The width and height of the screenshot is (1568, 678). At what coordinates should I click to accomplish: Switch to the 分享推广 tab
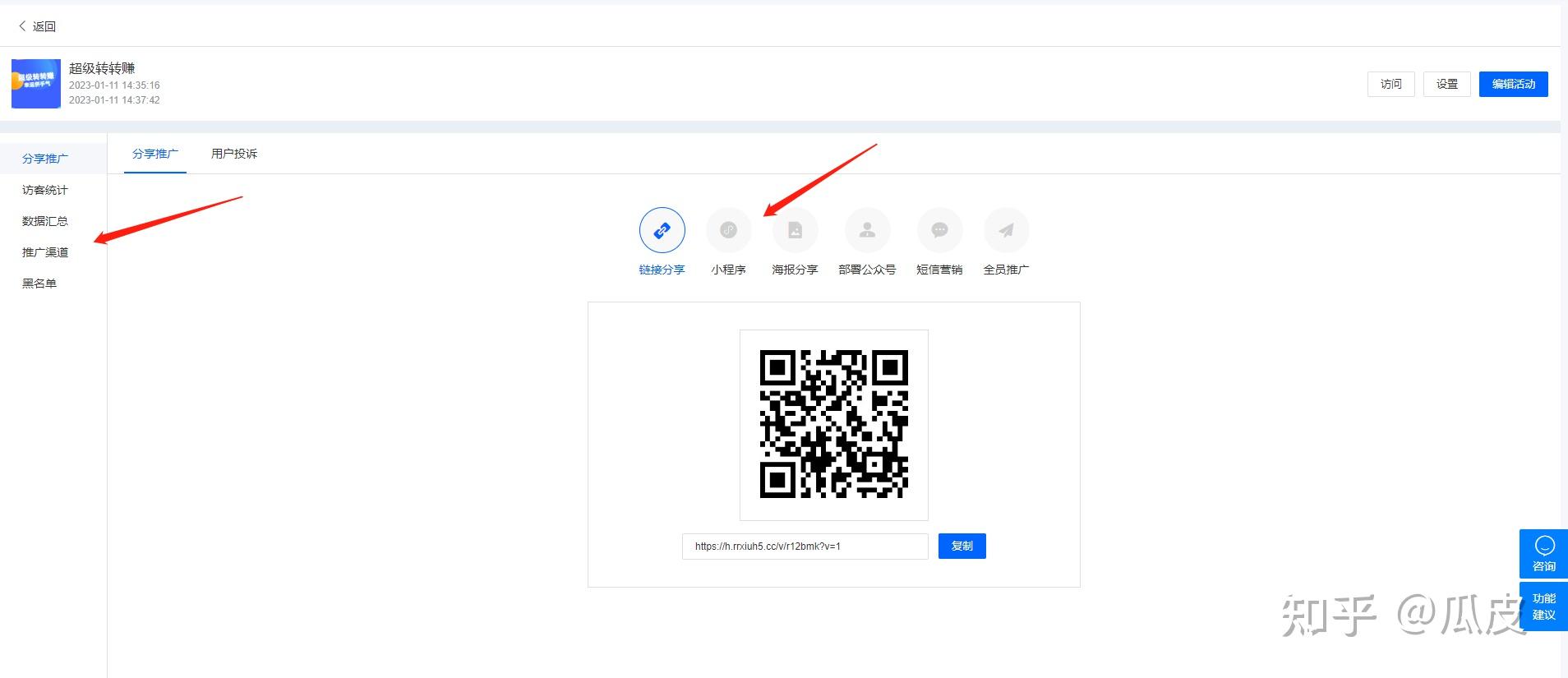click(155, 154)
